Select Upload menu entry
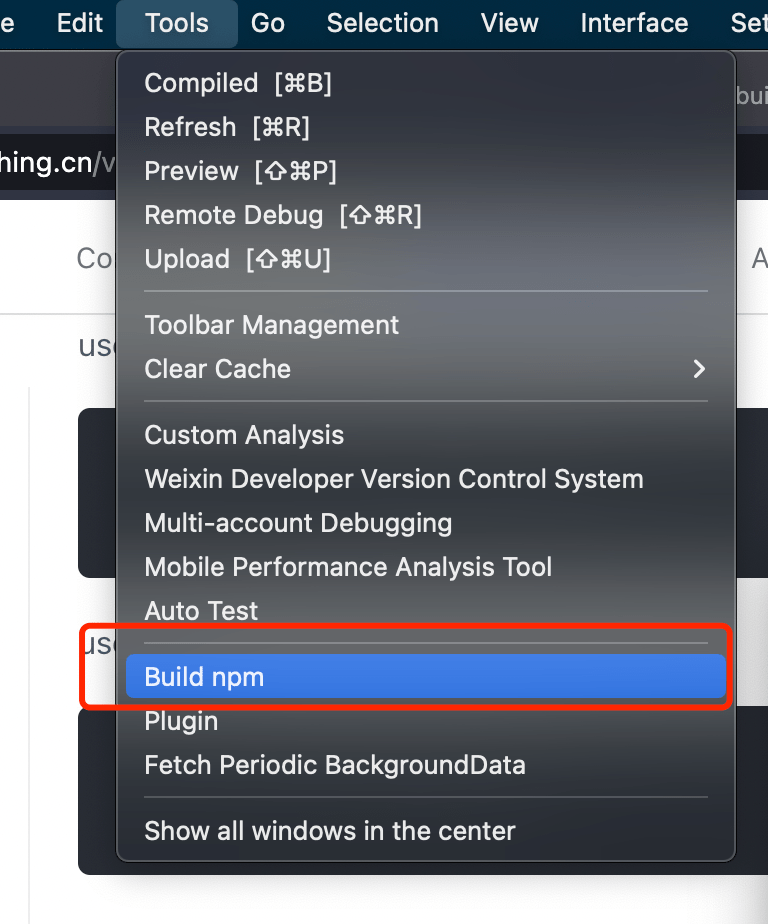This screenshot has height=924, width=768. (237, 259)
